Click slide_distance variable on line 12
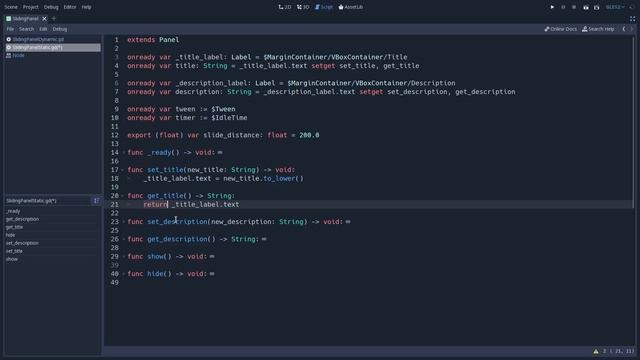 tap(231, 135)
